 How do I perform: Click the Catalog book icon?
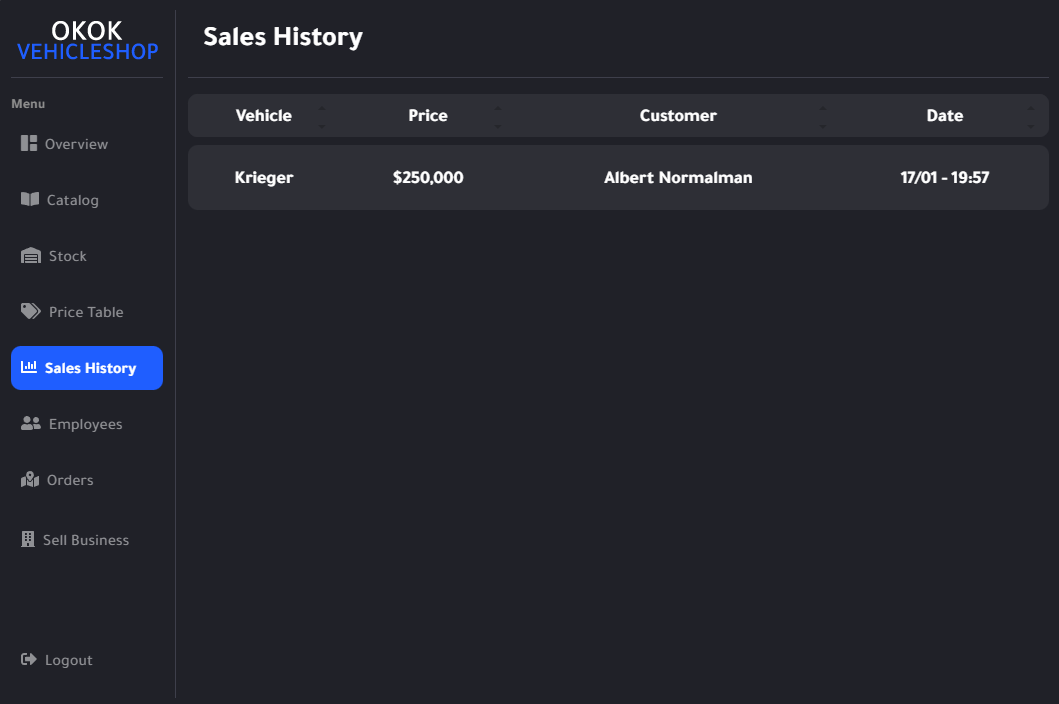pos(30,200)
